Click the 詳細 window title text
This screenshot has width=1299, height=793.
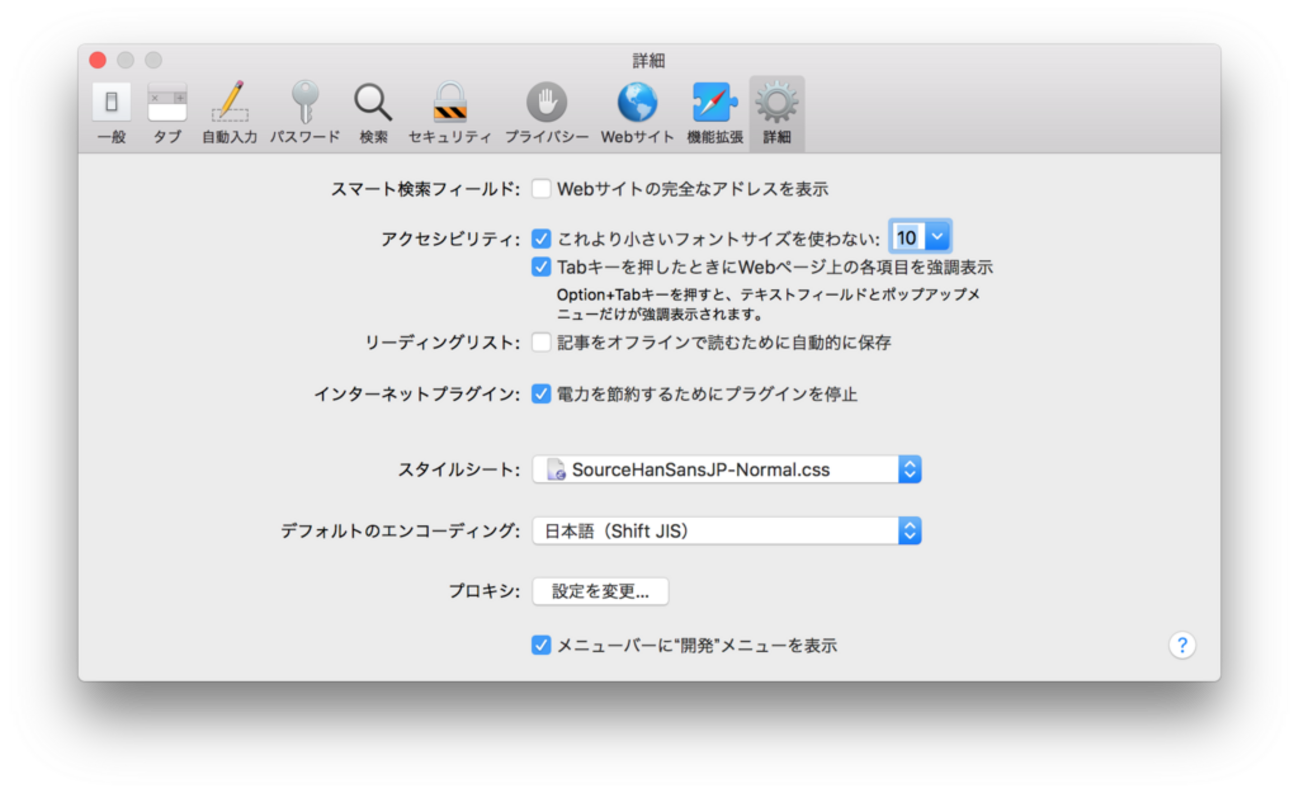(x=649, y=60)
